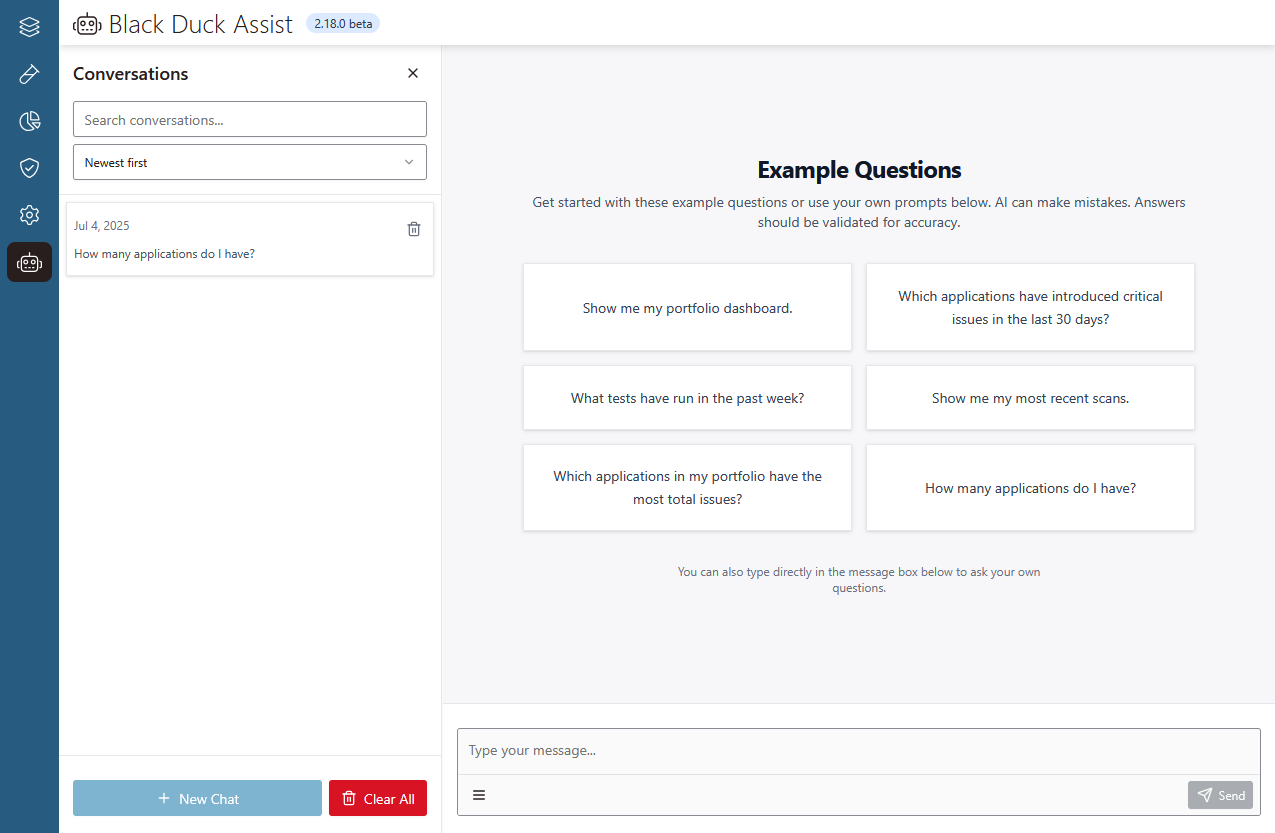Choose 'Show me my most recent scans' example
The height and width of the screenshot is (833, 1275).
[x=1030, y=397]
